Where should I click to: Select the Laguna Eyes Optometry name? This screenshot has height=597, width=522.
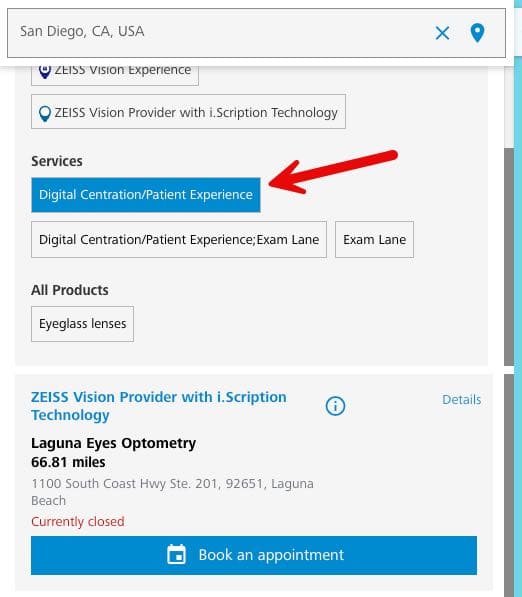[x=113, y=443]
